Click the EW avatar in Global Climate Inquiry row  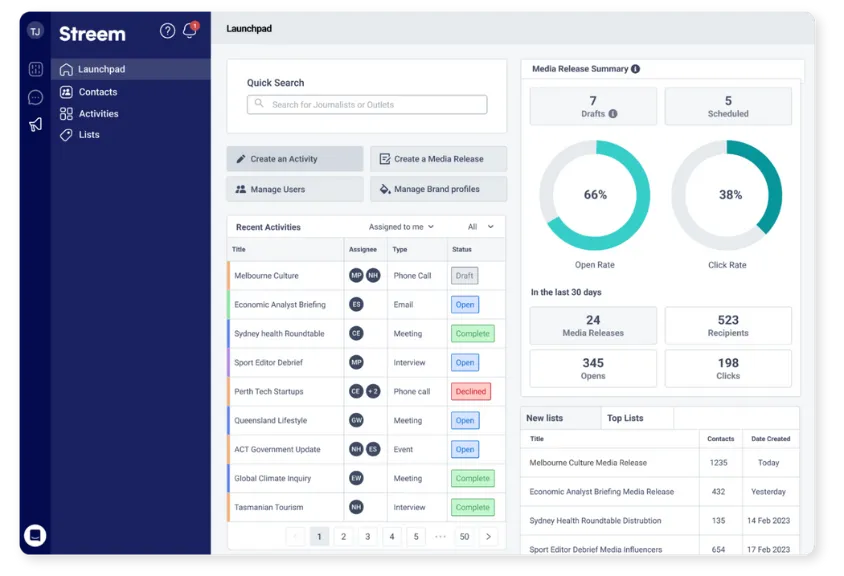356,478
